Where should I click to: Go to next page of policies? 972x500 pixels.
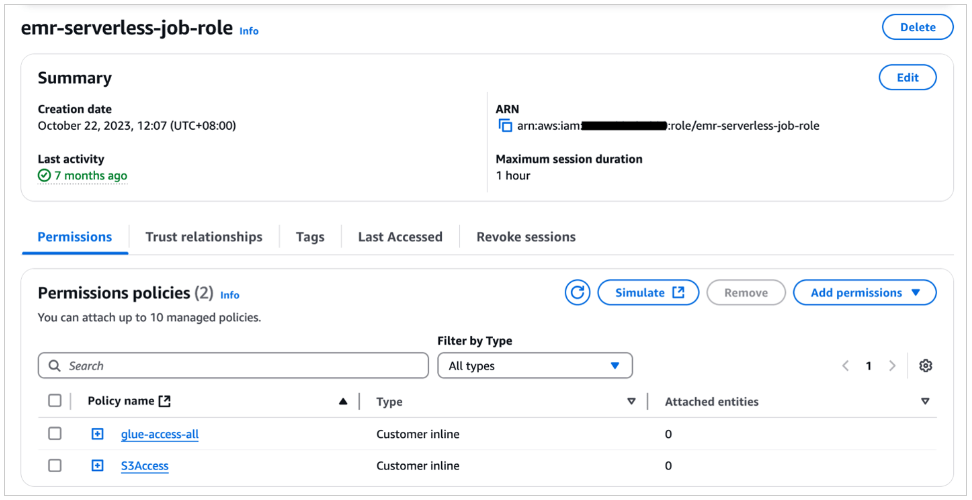(x=892, y=366)
